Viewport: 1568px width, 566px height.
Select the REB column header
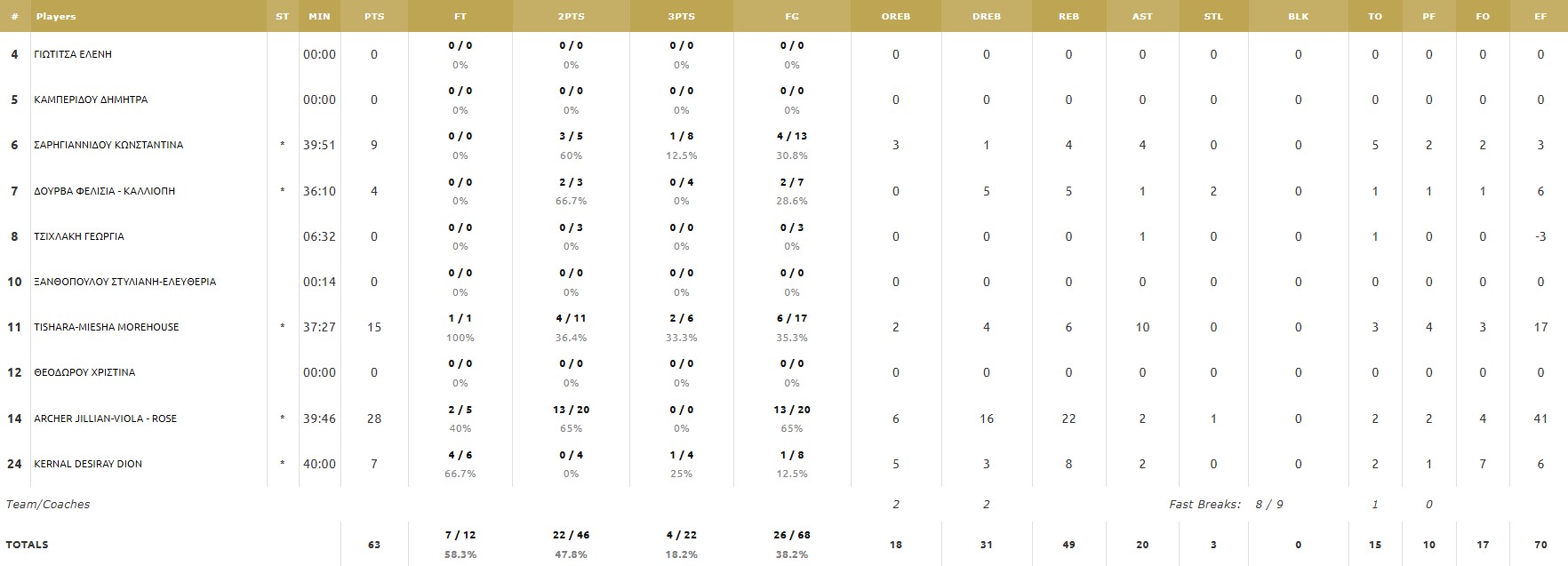pyautogui.click(x=1068, y=16)
